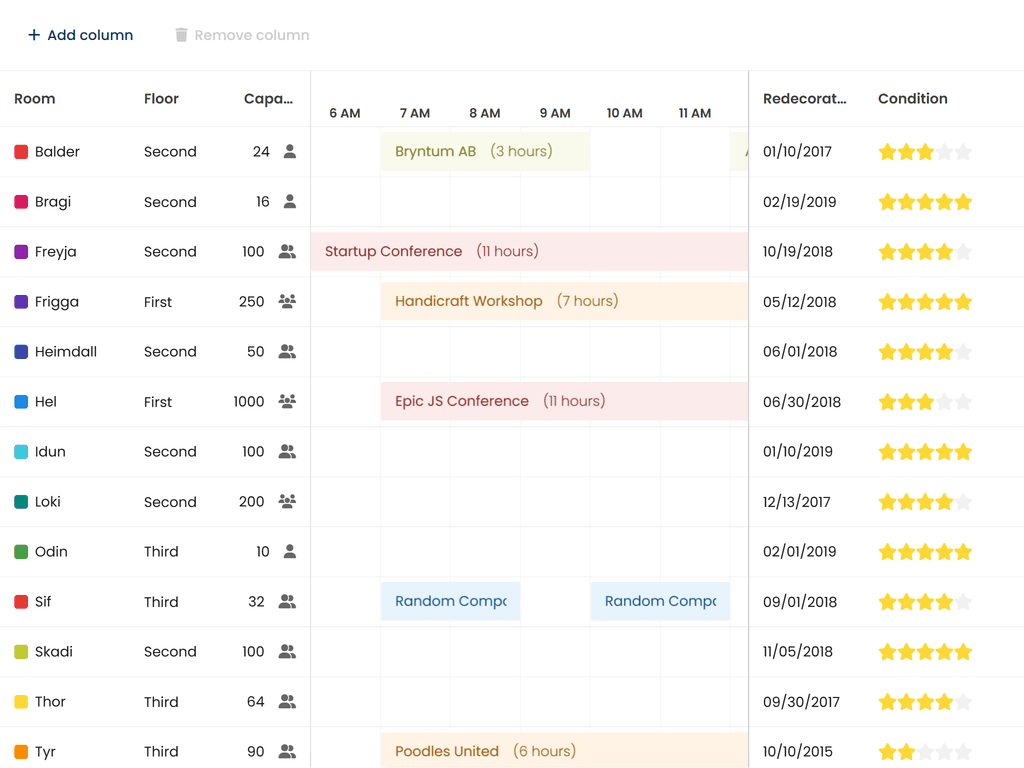Screen dimensions: 1024x768
Task: Click the large group icon in Frigga row
Action: (x=287, y=302)
